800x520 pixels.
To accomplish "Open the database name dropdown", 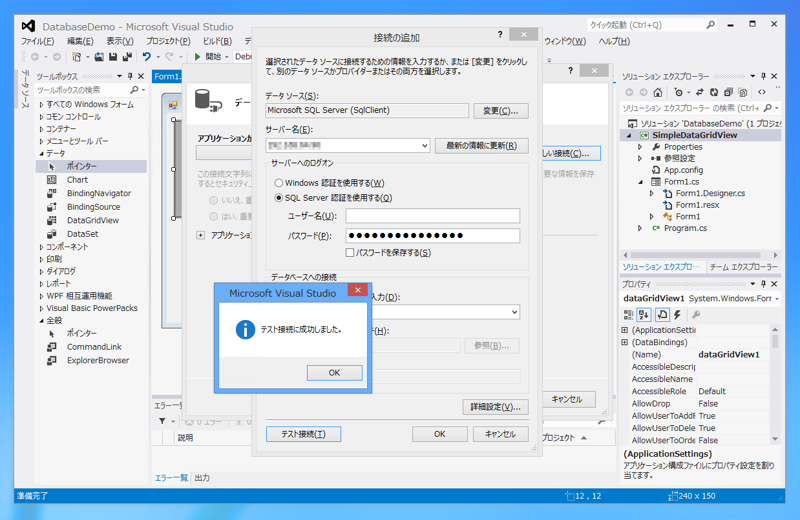I will click(x=514, y=312).
